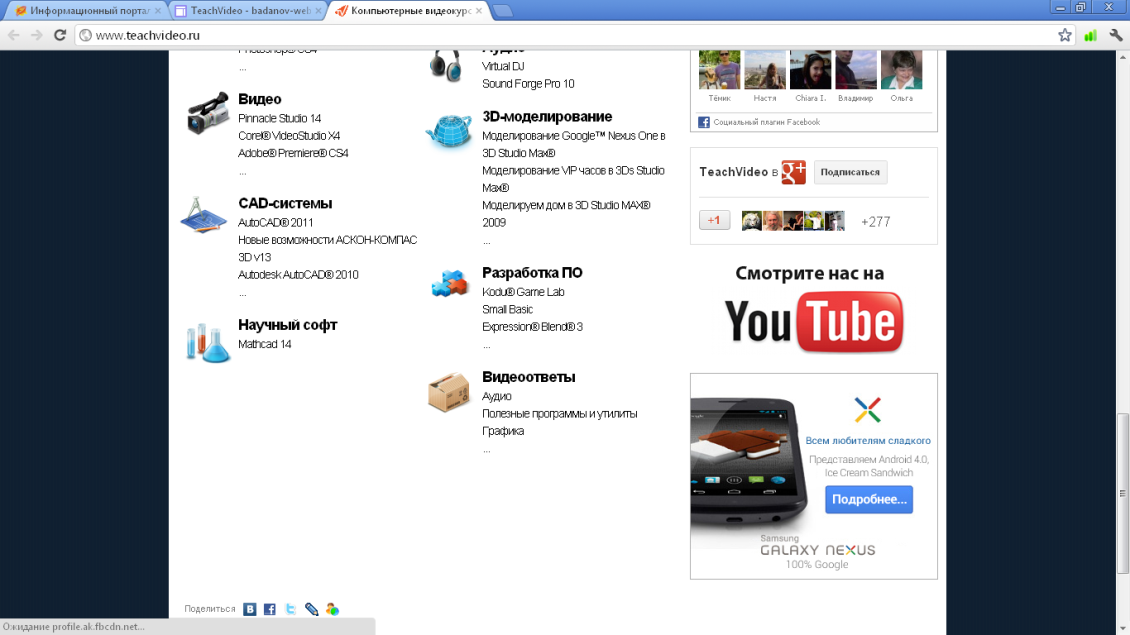Click the Google +1 button

714,221
